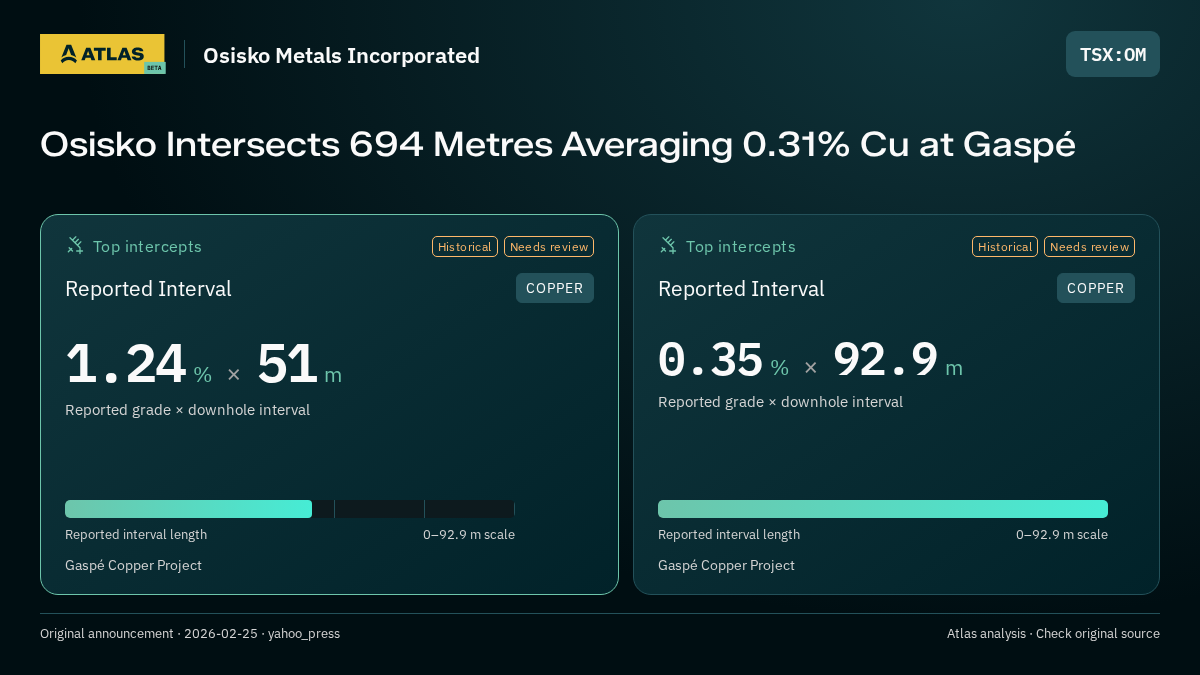Click the 1.24 grade value

pyautogui.click(x=126, y=364)
